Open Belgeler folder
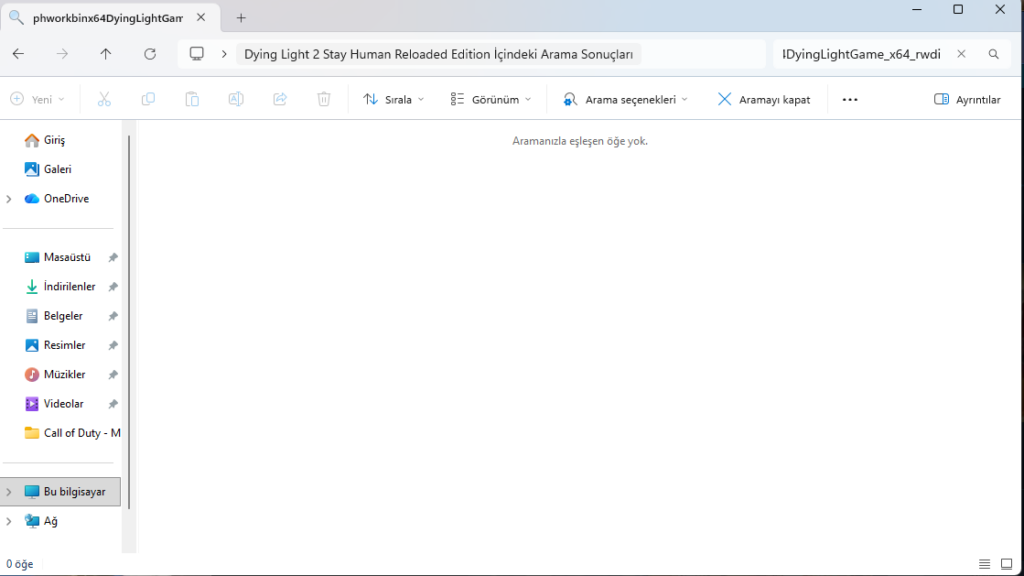 click(x=63, y=316)
